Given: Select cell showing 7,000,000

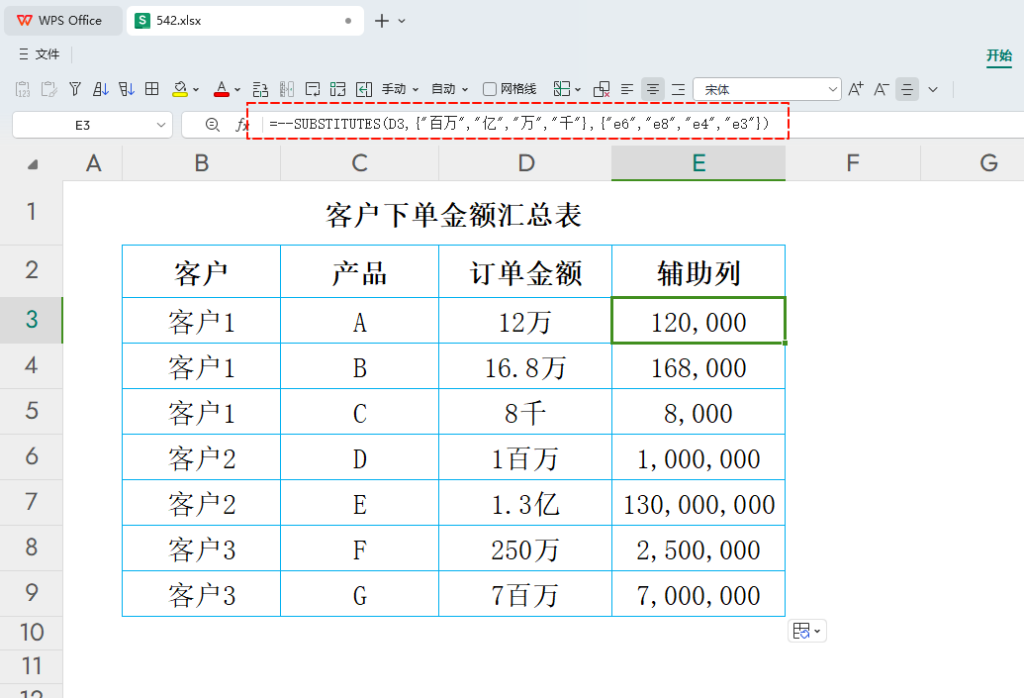Looking at the screenshot, I should [x=698, y=594].
